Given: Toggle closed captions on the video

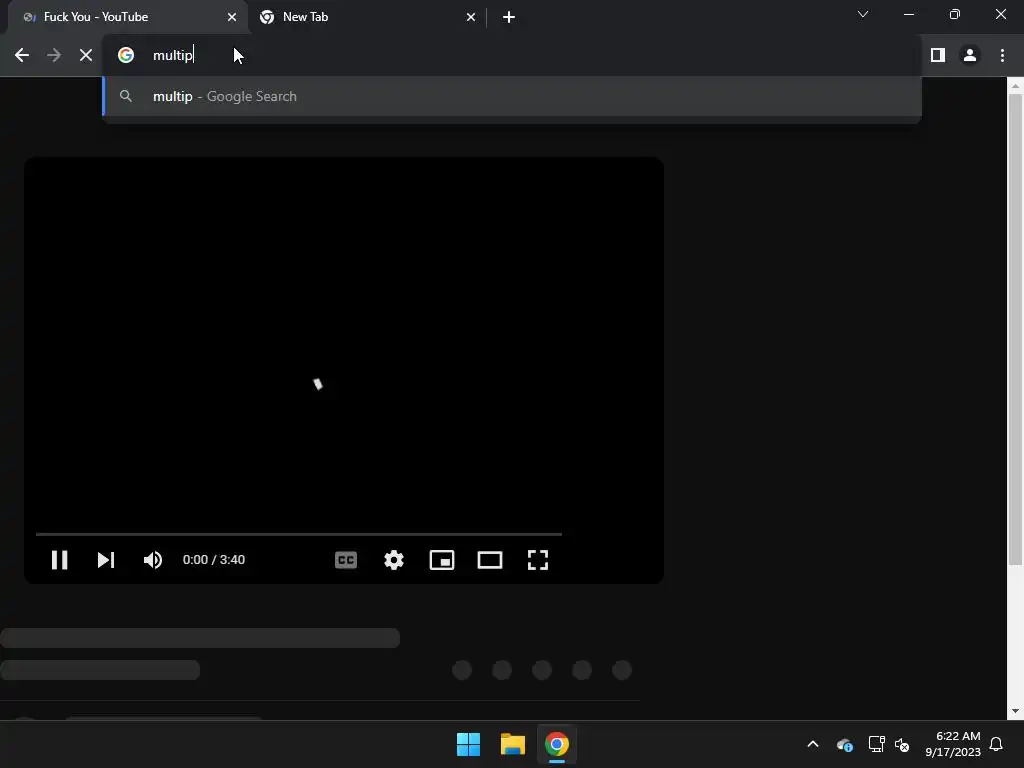Looking at the screenshot, I should click(345, 560).
